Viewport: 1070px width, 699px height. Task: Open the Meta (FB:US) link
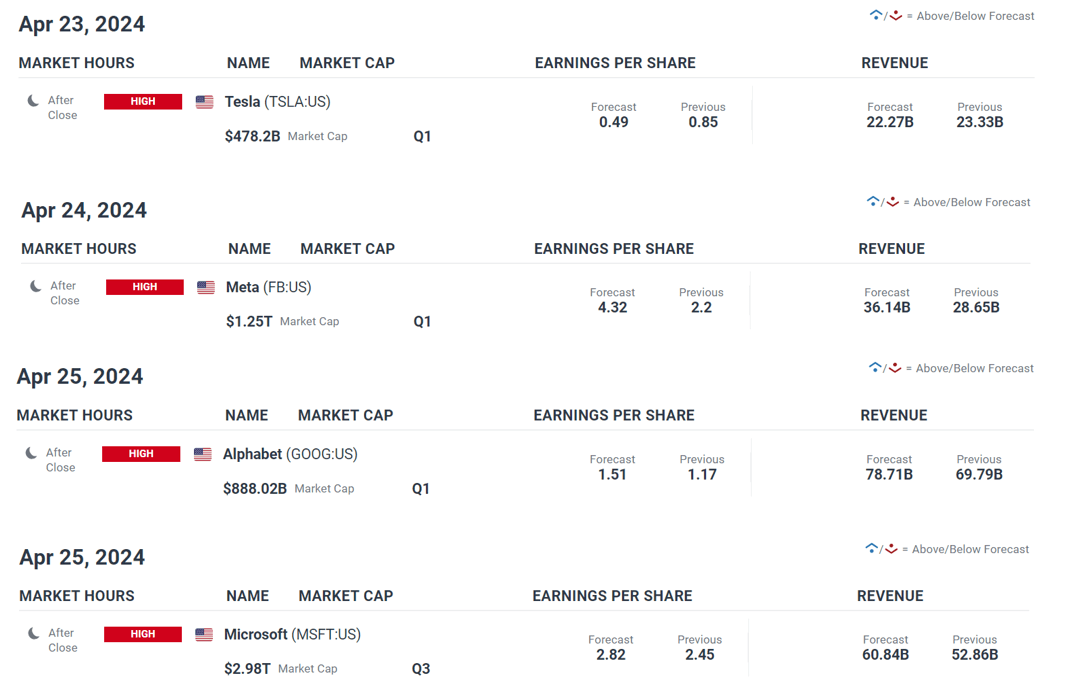[269, 287]
